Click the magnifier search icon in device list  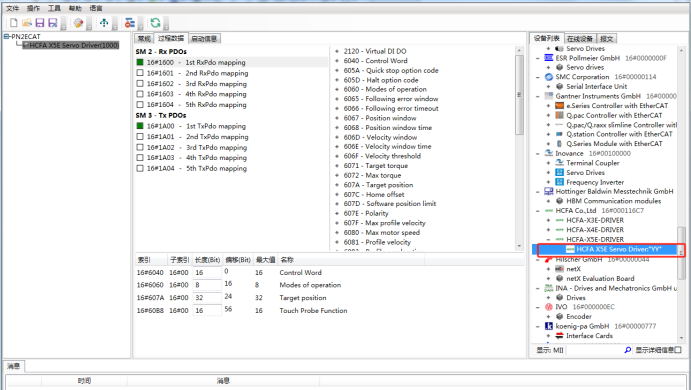point(628,350)
